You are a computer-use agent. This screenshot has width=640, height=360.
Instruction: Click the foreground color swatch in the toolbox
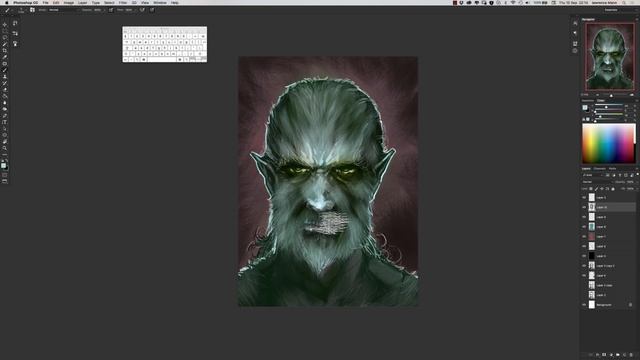point(4,165)
